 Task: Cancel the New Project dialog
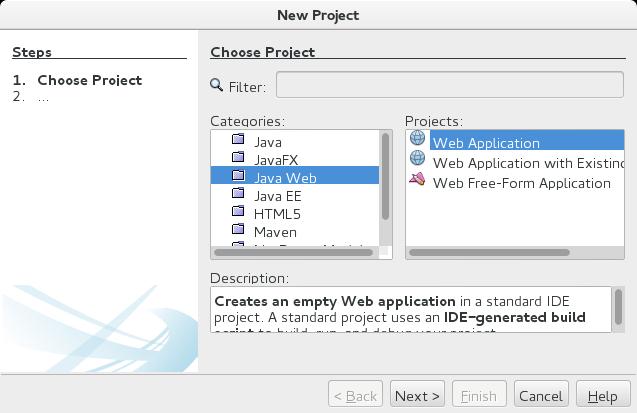tap(541, 394)
